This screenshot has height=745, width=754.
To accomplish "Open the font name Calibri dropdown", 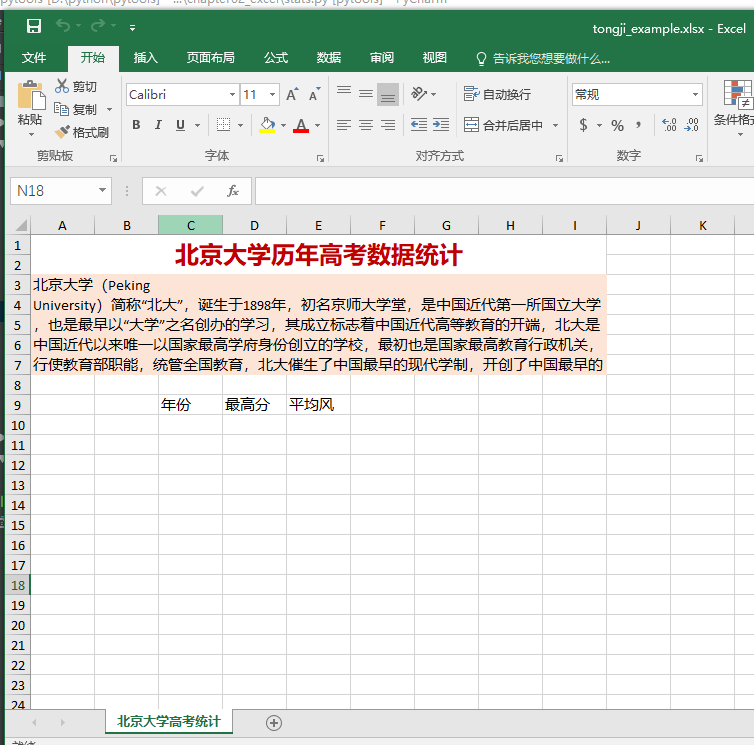I will (x=232, y=94).
